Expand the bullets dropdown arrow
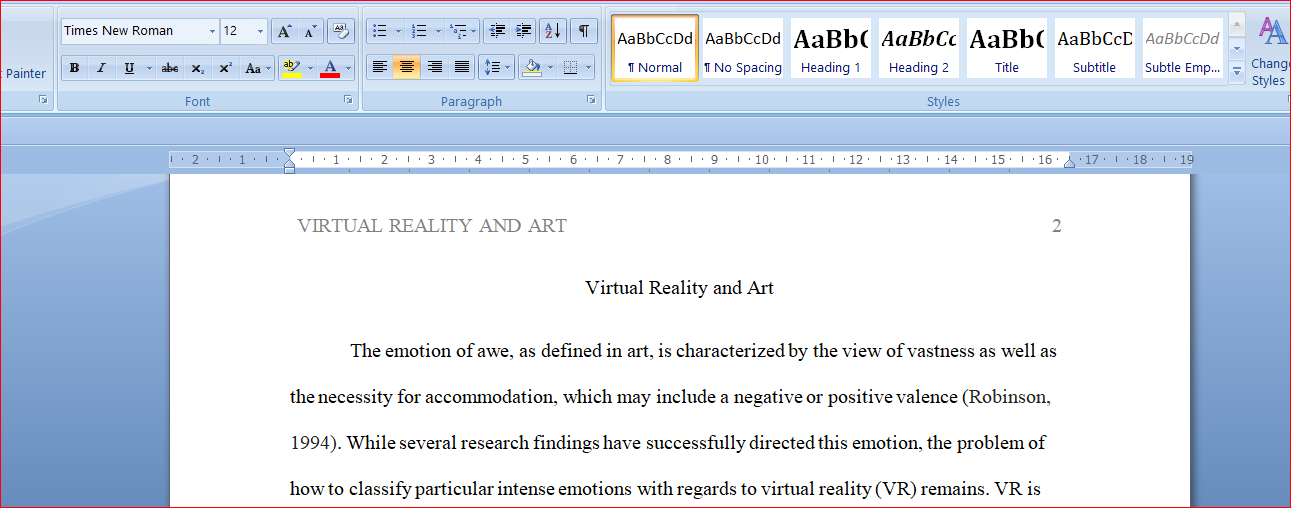 398,31
